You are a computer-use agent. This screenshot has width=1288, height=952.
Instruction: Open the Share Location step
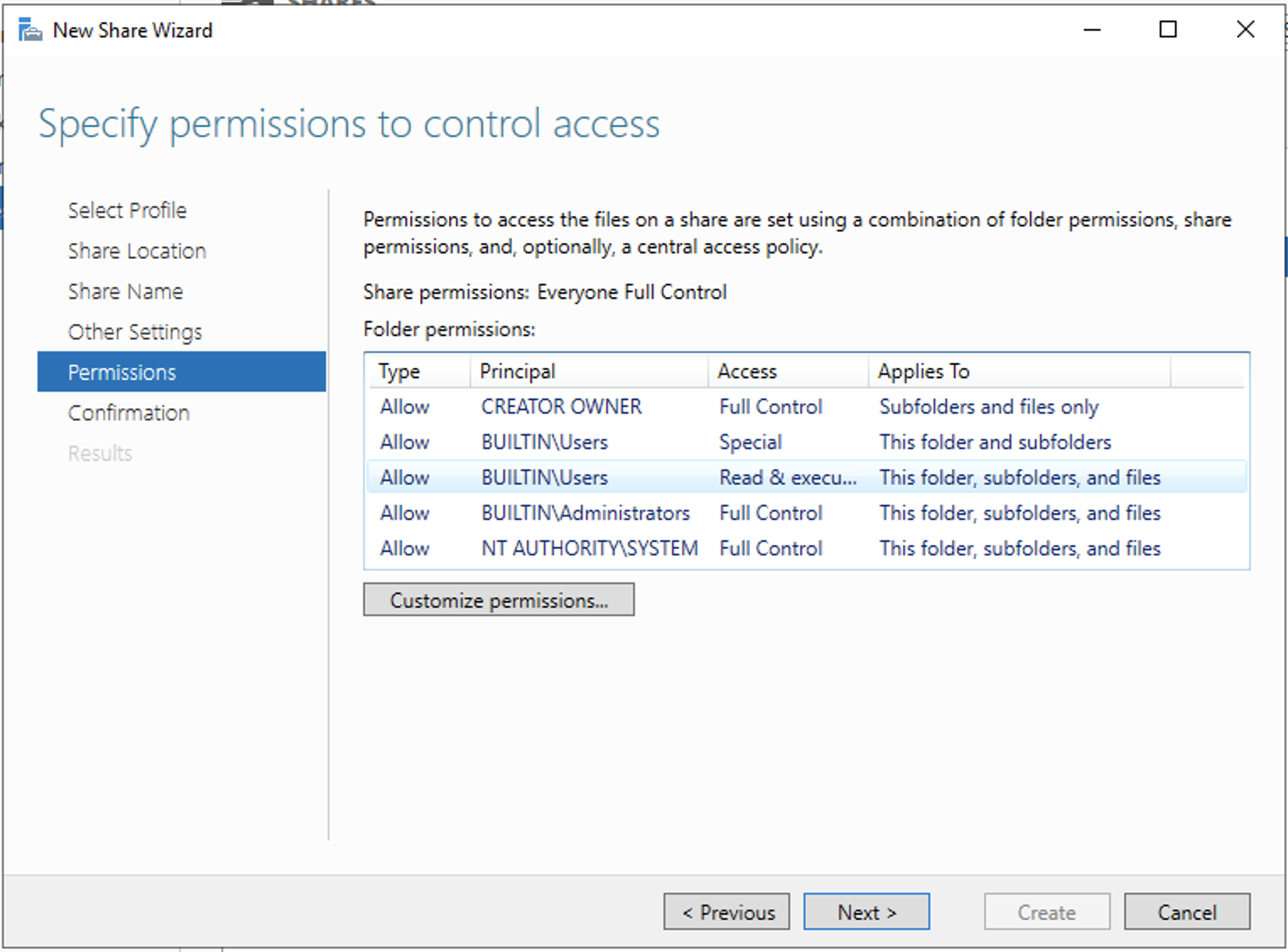[x=137, y=251]
